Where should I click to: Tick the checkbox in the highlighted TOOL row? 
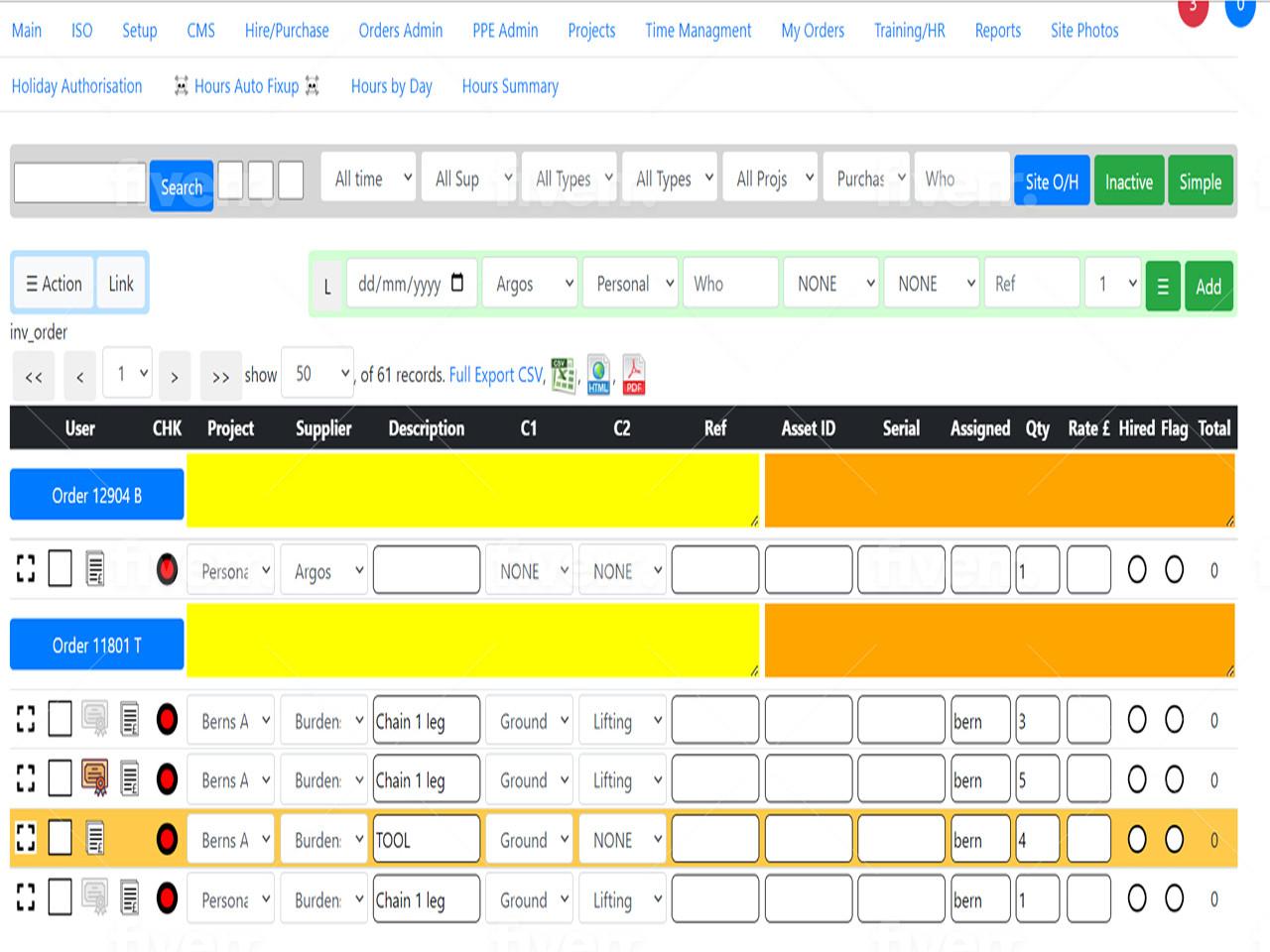61,839
